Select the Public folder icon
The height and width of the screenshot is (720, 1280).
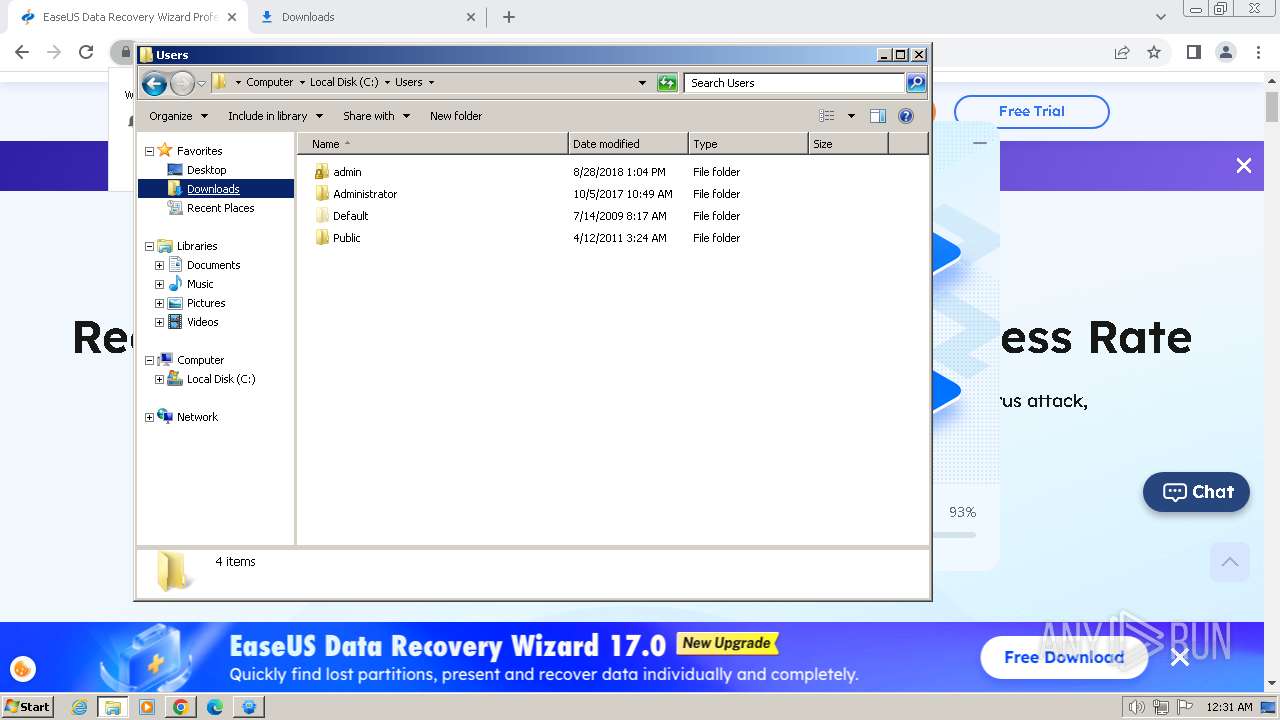click(322, 238)
